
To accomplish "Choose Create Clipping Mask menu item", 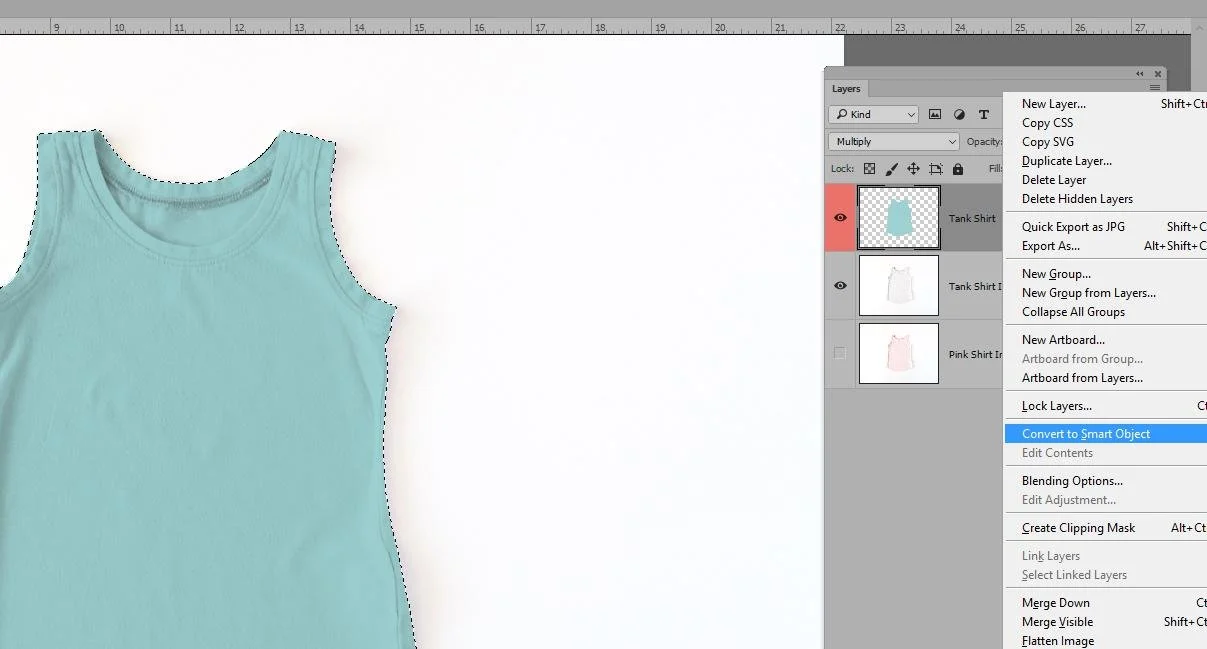I will (1078, 528).
